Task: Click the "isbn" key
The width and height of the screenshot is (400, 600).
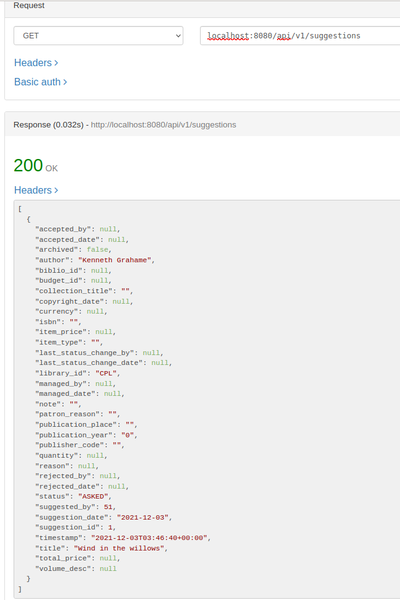Action: (x=50, y=322)
